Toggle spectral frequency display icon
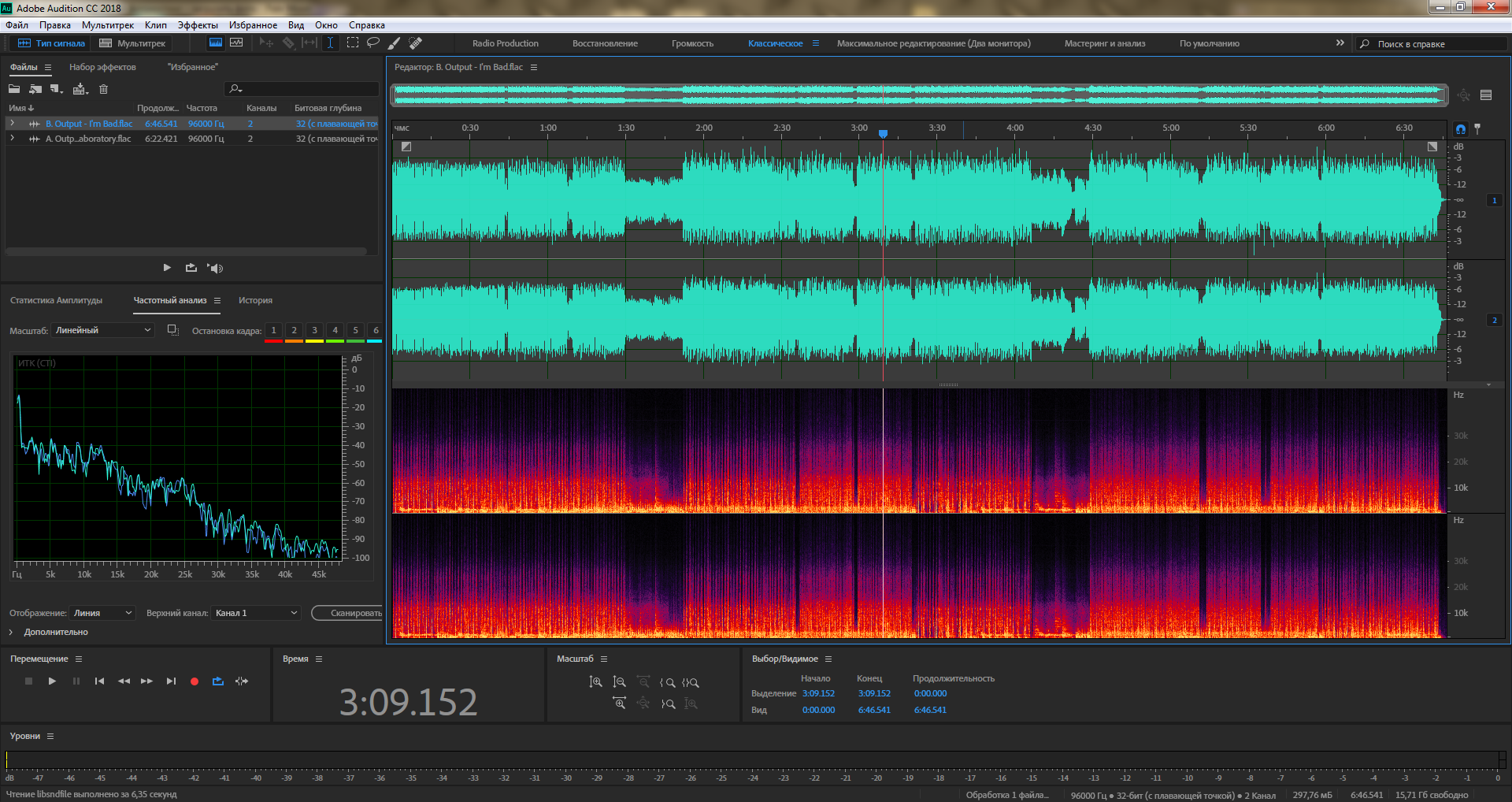The height and width of the screenshot is (802, 1512). pyautogui.click(x=215, y=43)
